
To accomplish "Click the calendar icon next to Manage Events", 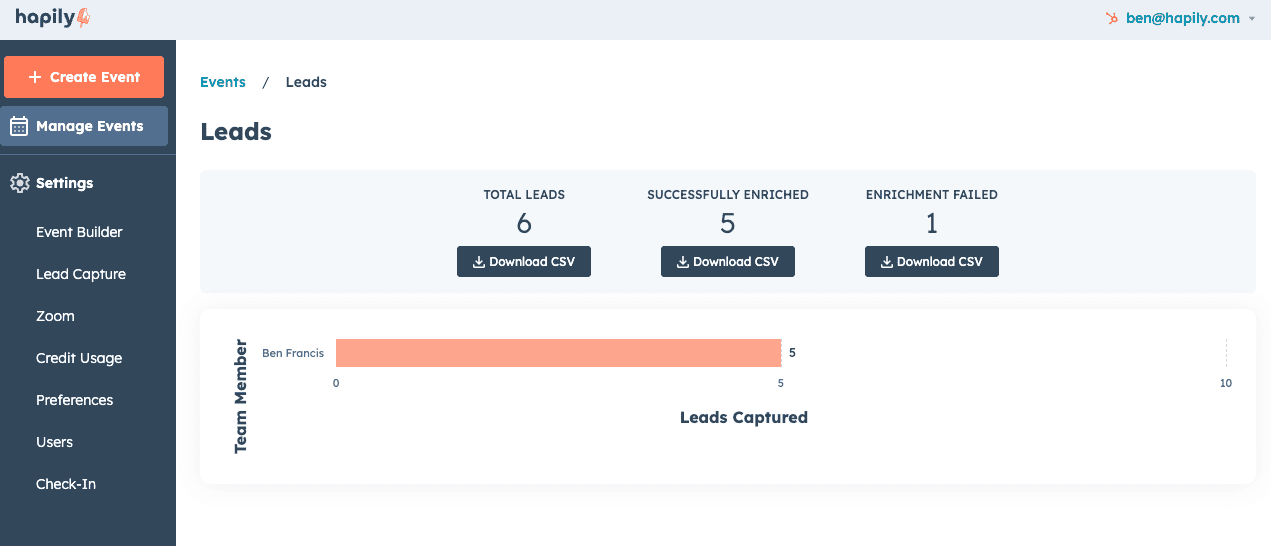I will point(19,126).
